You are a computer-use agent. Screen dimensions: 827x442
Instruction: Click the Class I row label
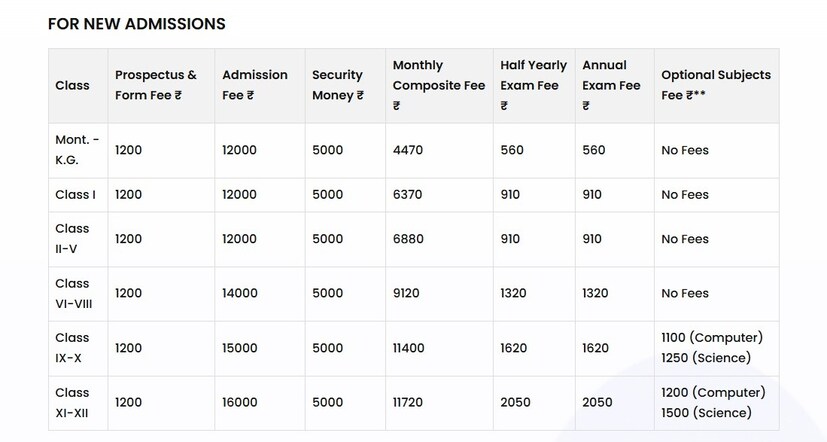click(75, 194)
